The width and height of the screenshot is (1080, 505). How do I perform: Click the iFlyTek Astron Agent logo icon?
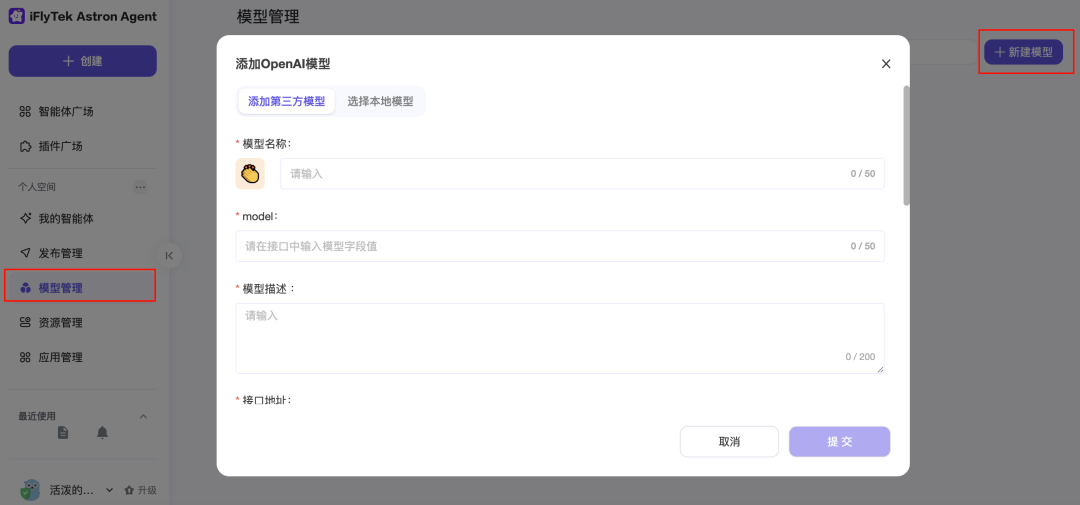(17, 17)
